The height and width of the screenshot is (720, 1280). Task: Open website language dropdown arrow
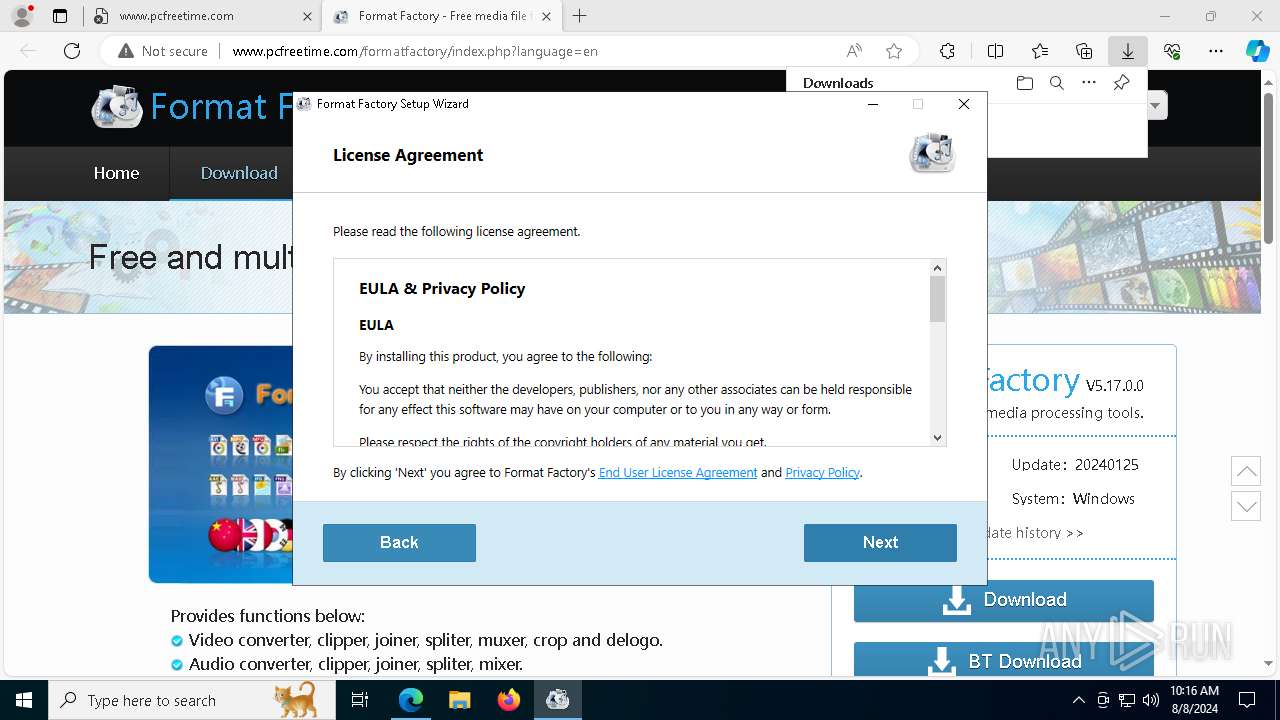pos(1157,105)
